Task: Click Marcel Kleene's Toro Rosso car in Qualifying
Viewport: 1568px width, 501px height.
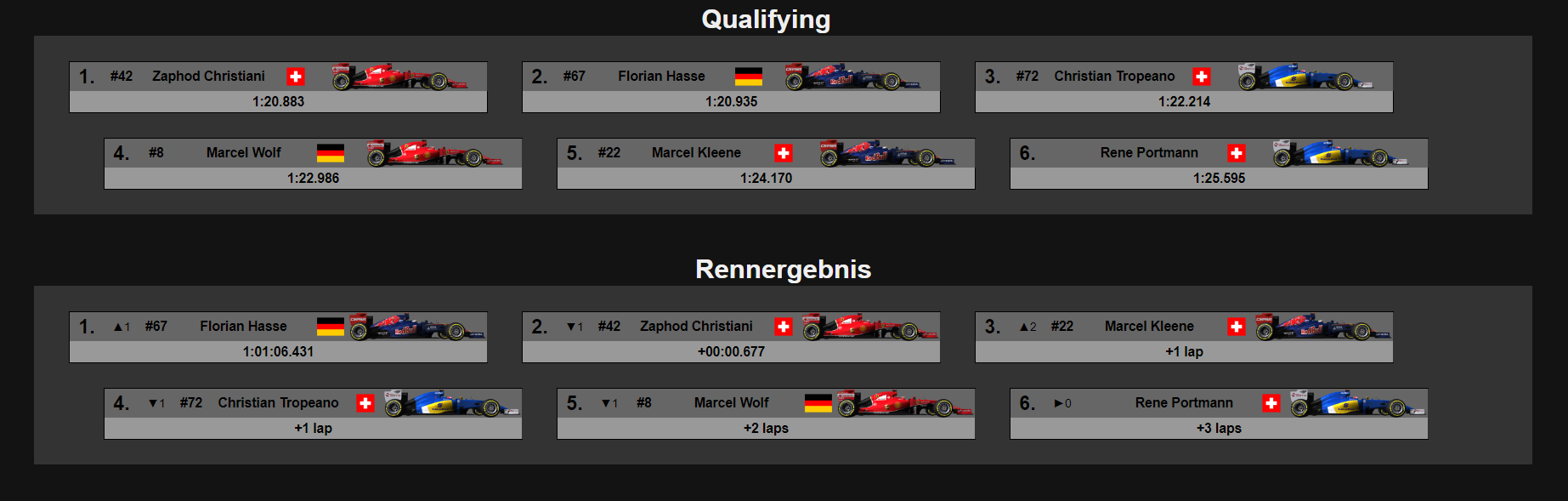Action: [887, 153]
